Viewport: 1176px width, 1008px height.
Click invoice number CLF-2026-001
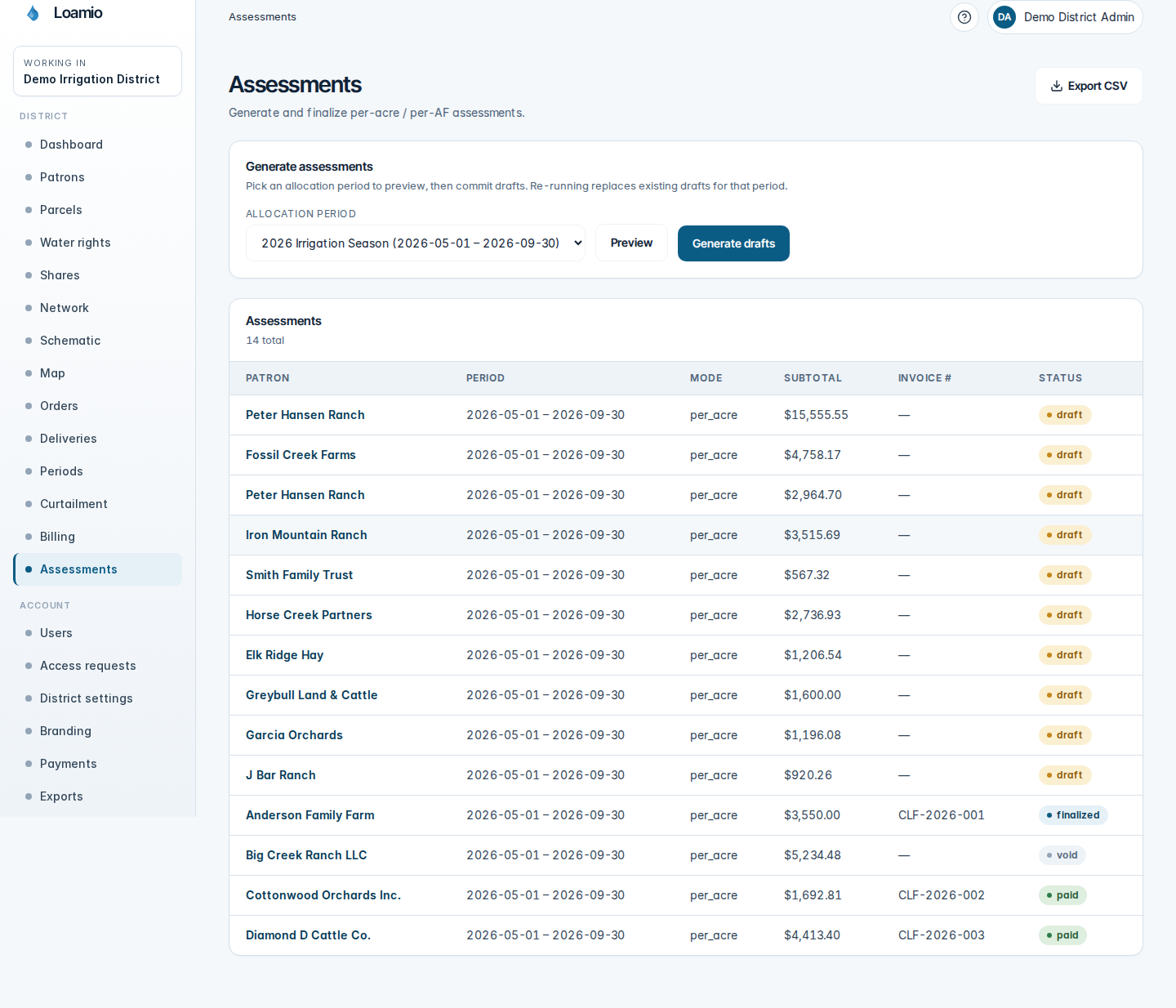pyautogui.click(x=941, y=815)
